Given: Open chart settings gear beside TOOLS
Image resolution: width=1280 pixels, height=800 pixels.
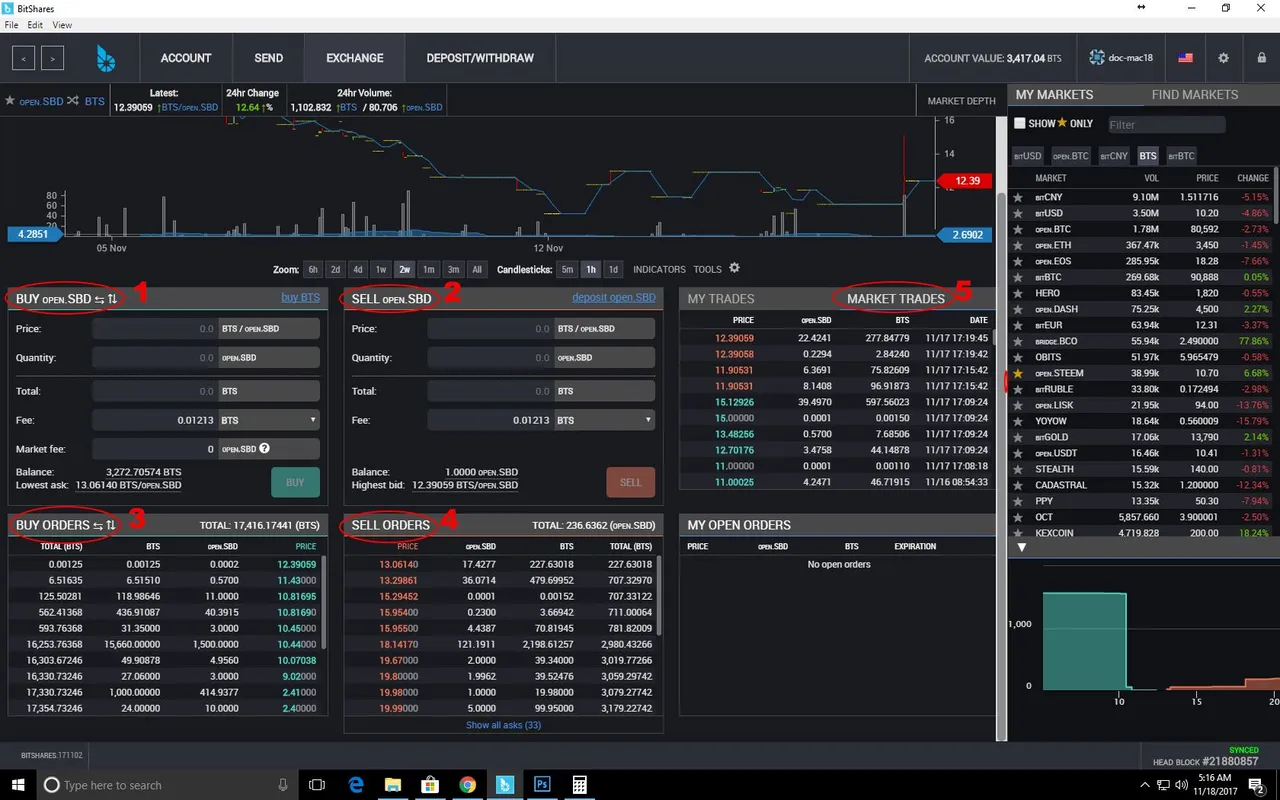Looking at the screenshot, I should pos(734,269).
